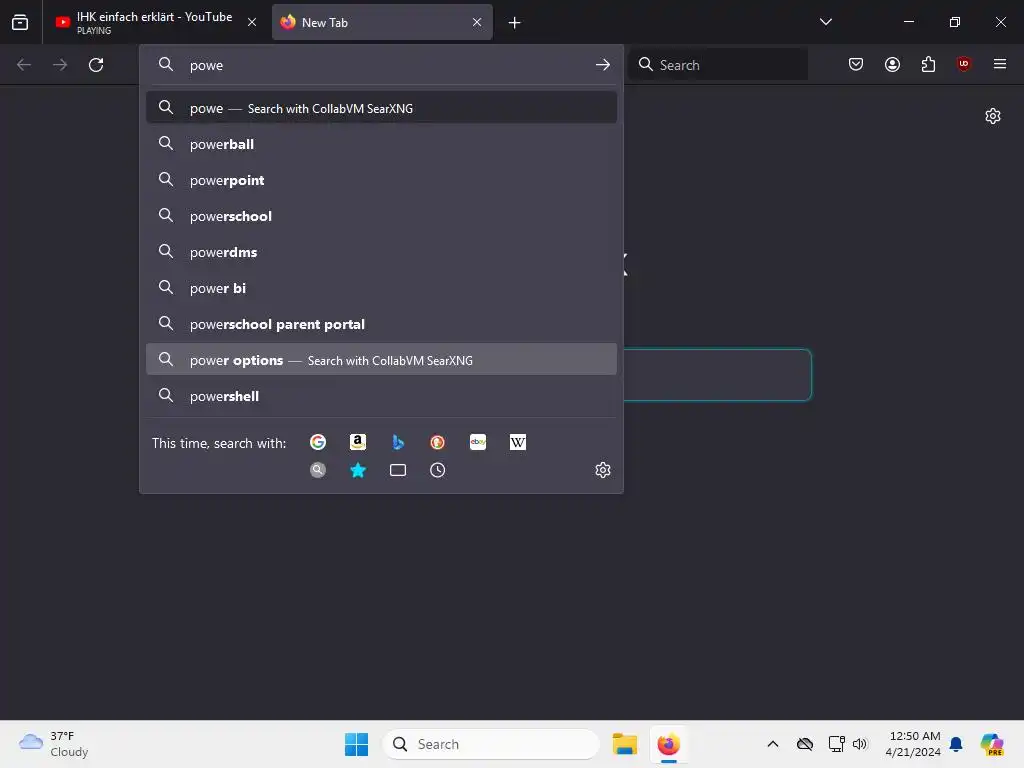Search bookmarks using the star icon
Screen dimensions: 1024x768
click(358, 470)
